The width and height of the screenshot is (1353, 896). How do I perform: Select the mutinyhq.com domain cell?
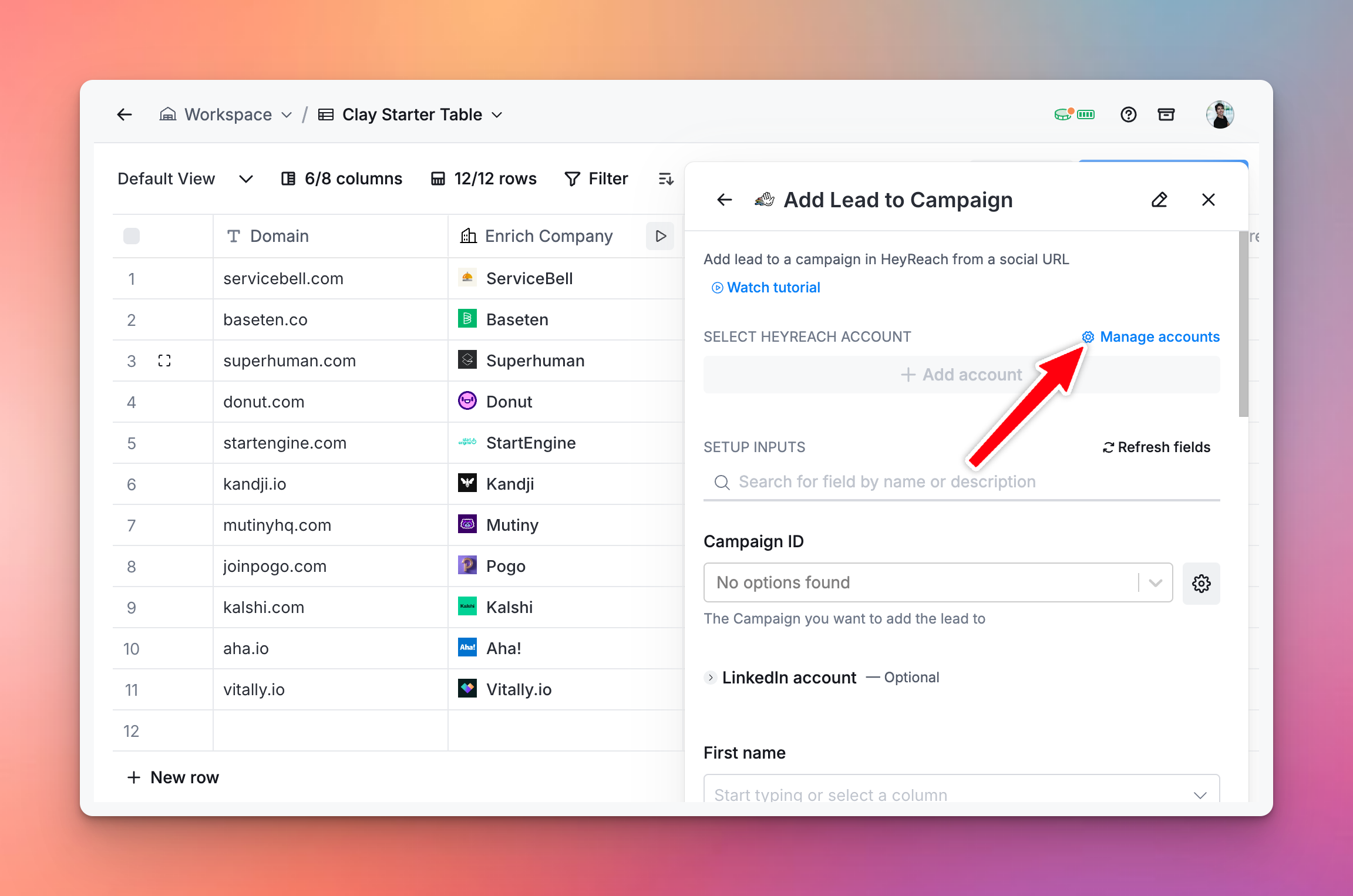pyautogui.click(x=330, y=525)
